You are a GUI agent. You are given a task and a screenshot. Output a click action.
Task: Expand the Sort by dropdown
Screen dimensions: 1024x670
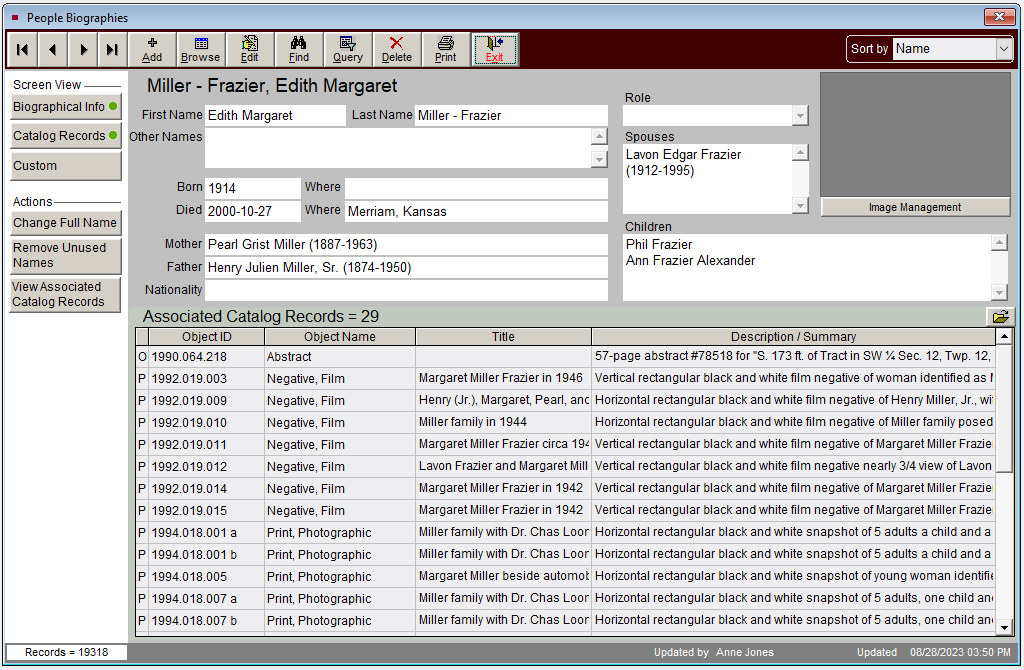coord(1003,49)
